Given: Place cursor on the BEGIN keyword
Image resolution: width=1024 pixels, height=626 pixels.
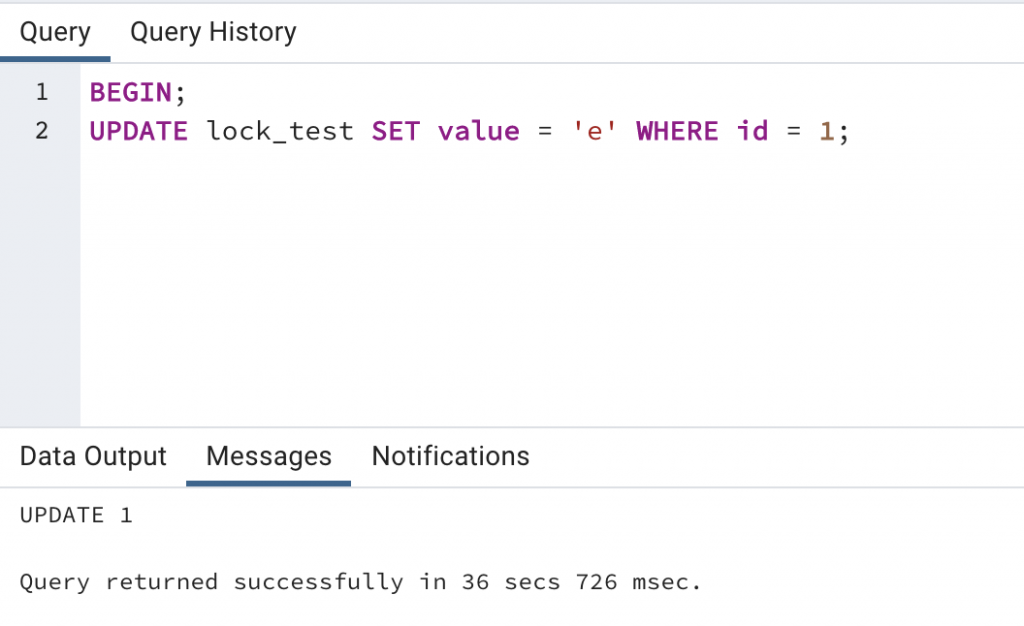Looking at the screenshot, I should pos(131,93).
